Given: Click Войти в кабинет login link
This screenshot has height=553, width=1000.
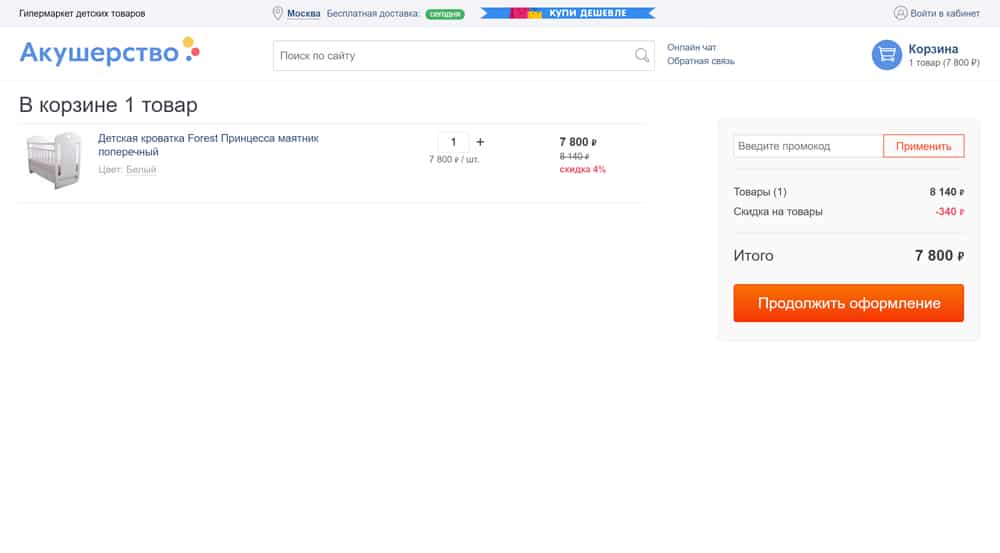Looking at the screenshot, I should 945,13.
